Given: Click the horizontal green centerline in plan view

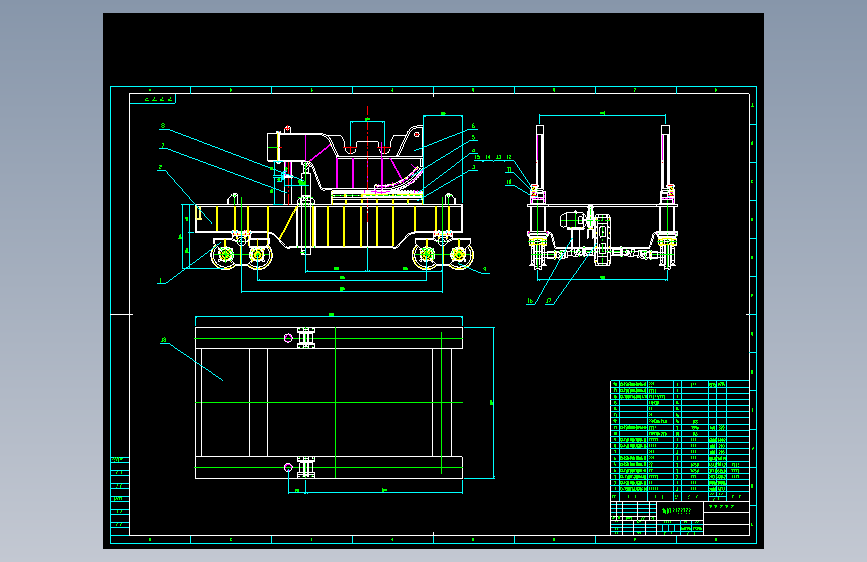Looking at the screenshot, I should click(x=329, y=403).
